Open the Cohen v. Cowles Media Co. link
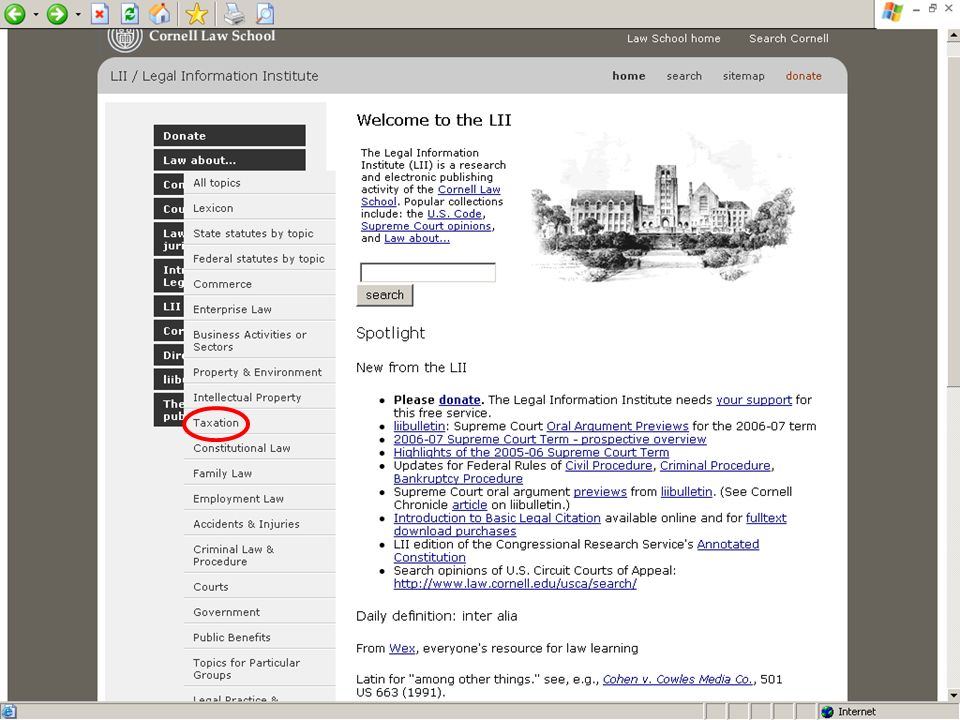960x720 pixels. tap(677, 680)
